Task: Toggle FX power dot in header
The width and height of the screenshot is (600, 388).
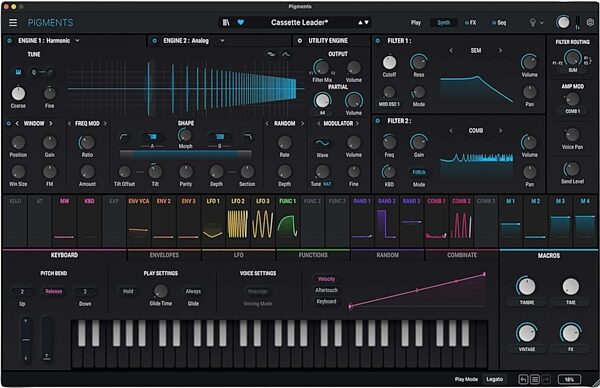Action: pyautogui.click(x=466, y=23)
